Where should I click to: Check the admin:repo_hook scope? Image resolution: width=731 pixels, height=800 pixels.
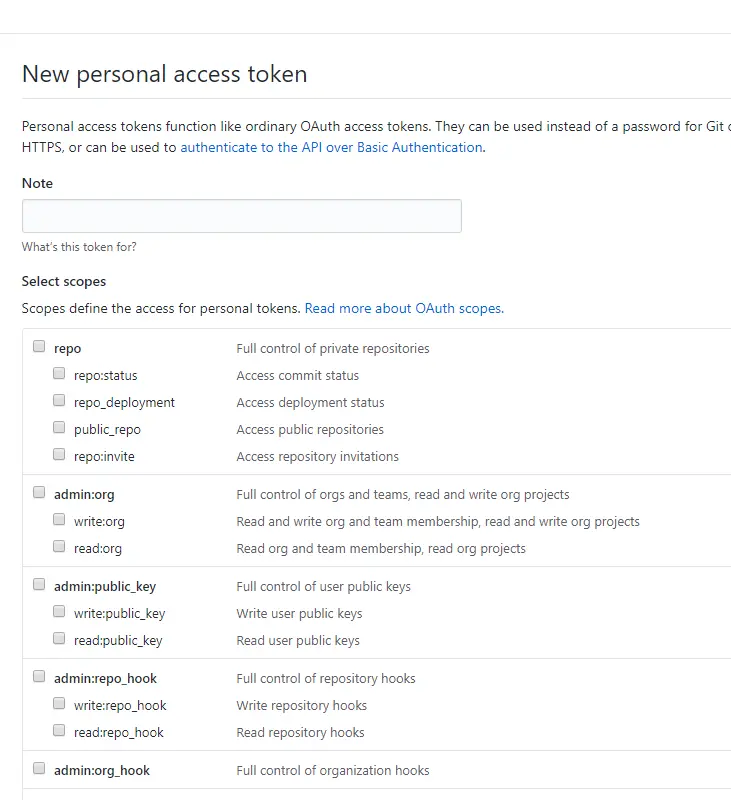click(38, 675)
